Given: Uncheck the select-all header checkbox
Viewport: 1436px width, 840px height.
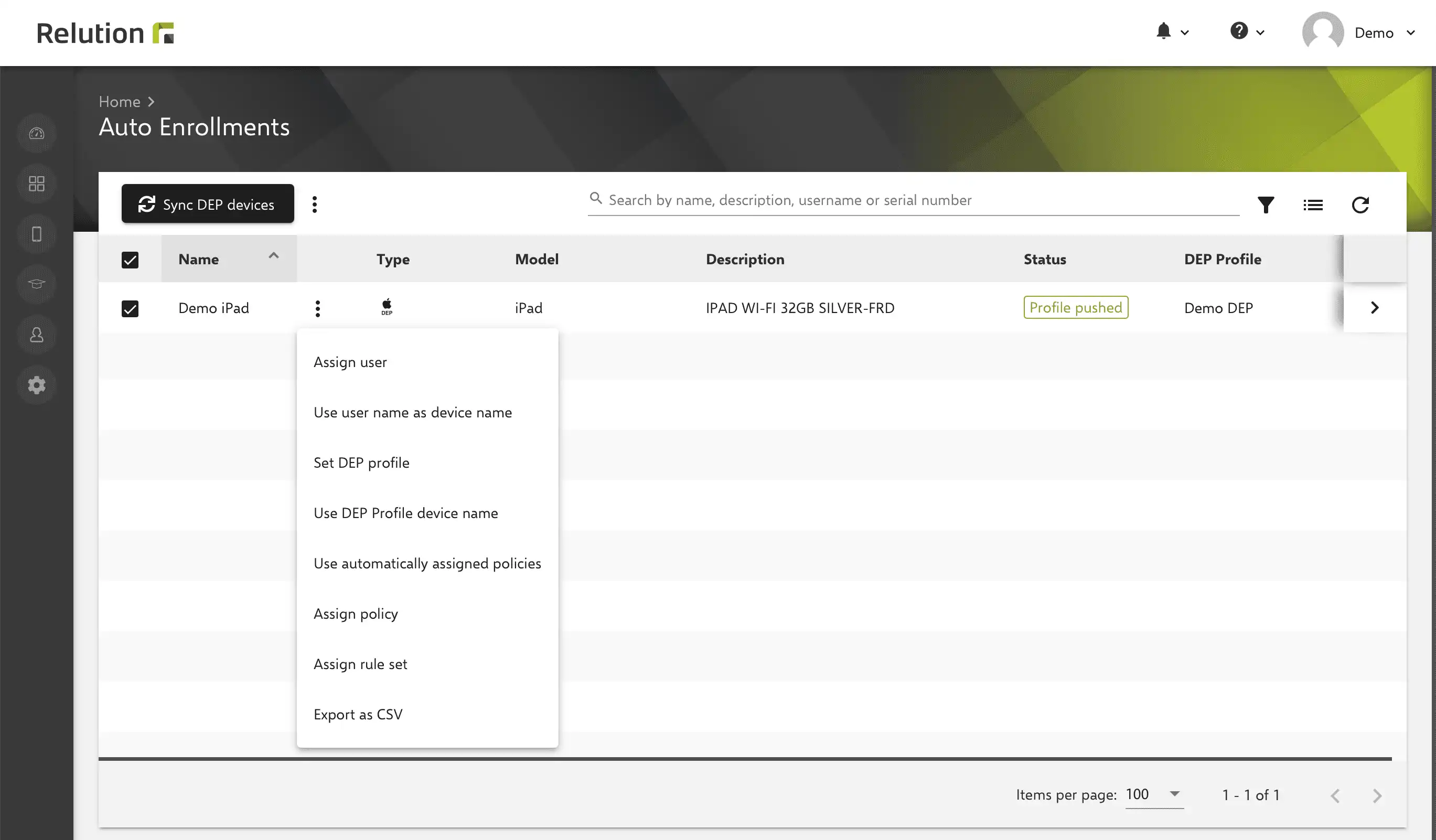Looking at the screenshot, I should click(x=130, y=260).
